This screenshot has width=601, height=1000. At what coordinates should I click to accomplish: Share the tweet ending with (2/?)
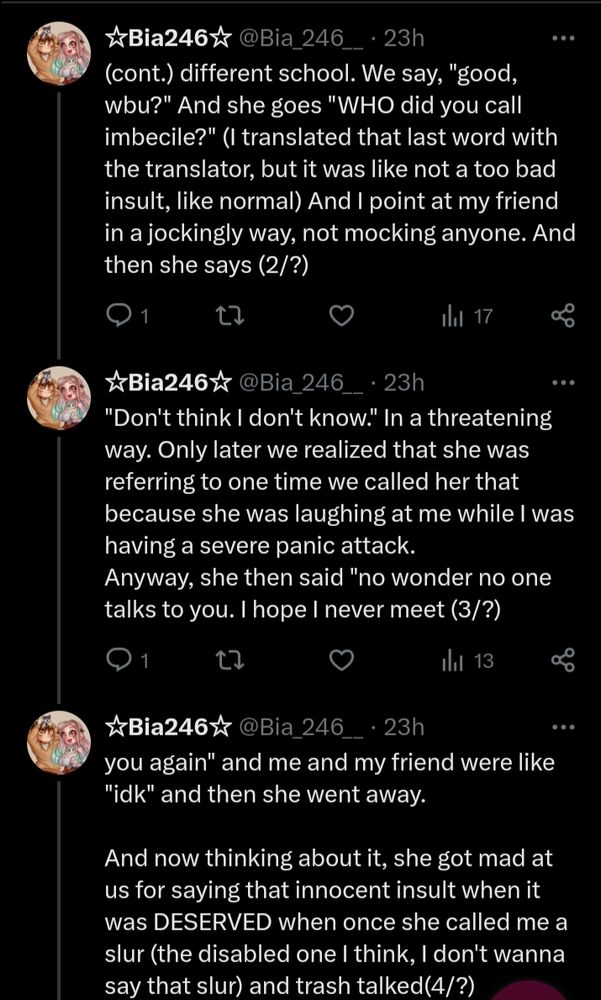(x=564, y=317)
